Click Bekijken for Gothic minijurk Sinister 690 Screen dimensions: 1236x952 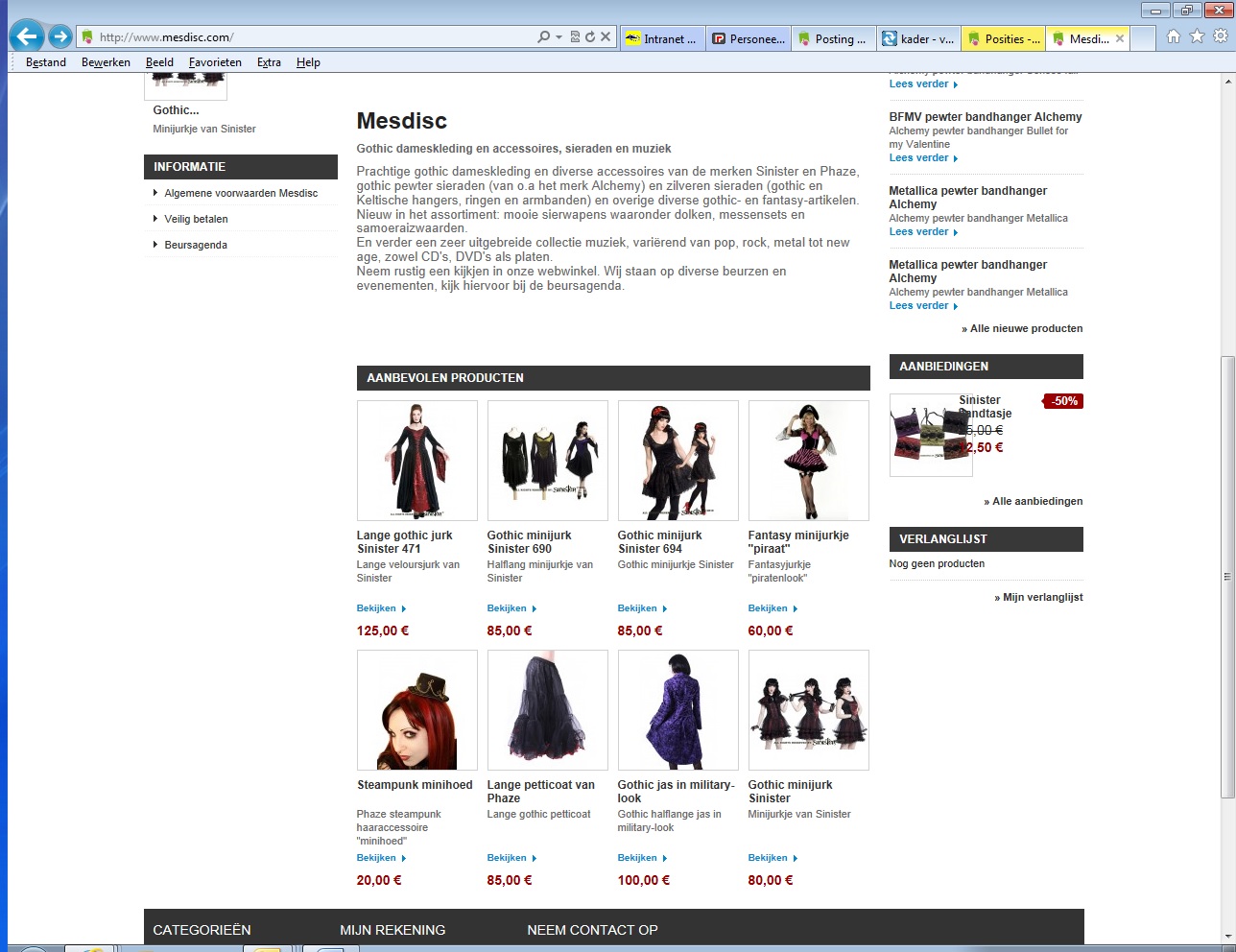point(511,608)
